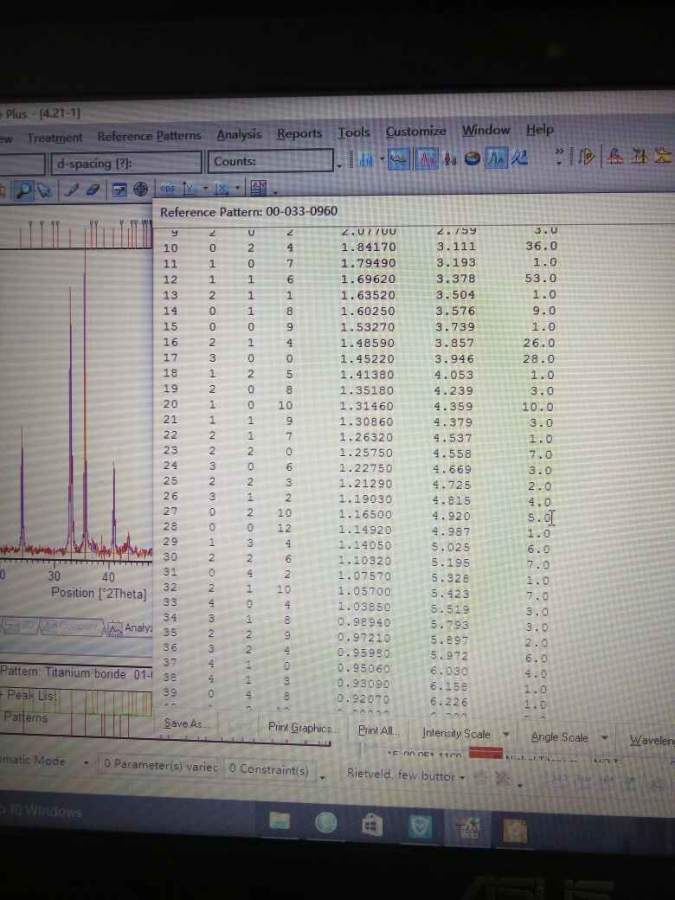Viewport: 675px width, 900px height.
Task: Switch to the Analyze view tab
Action: pos(131,627)
